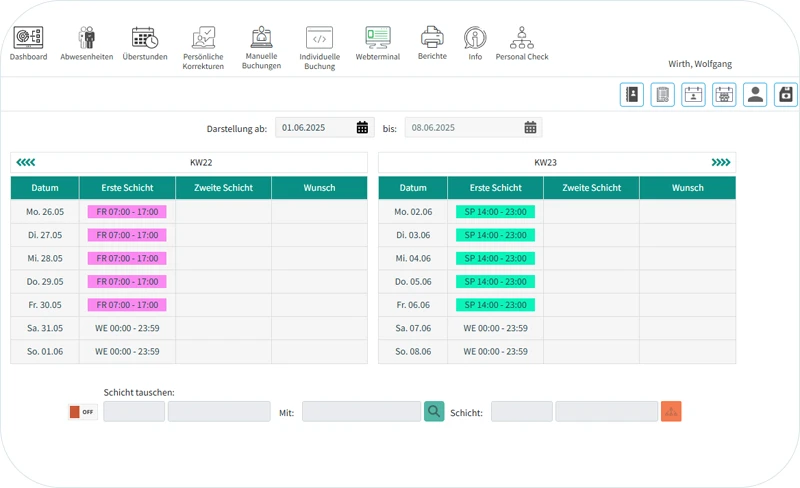Click the 'Mit:' input field
This screenshot has width=800, height=488.
(361, 412)
